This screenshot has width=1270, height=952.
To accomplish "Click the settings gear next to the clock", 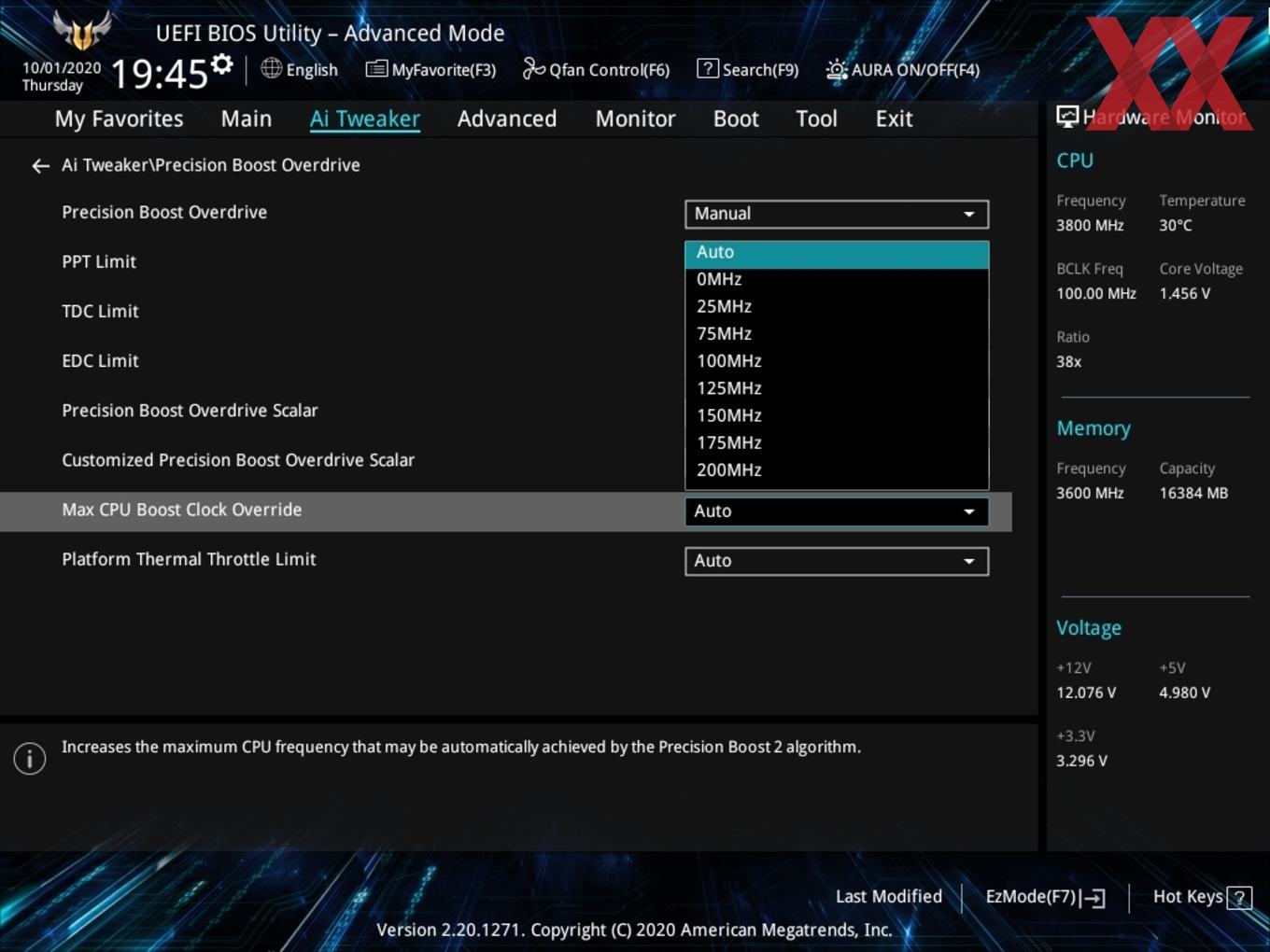I will tap(221, 64).
